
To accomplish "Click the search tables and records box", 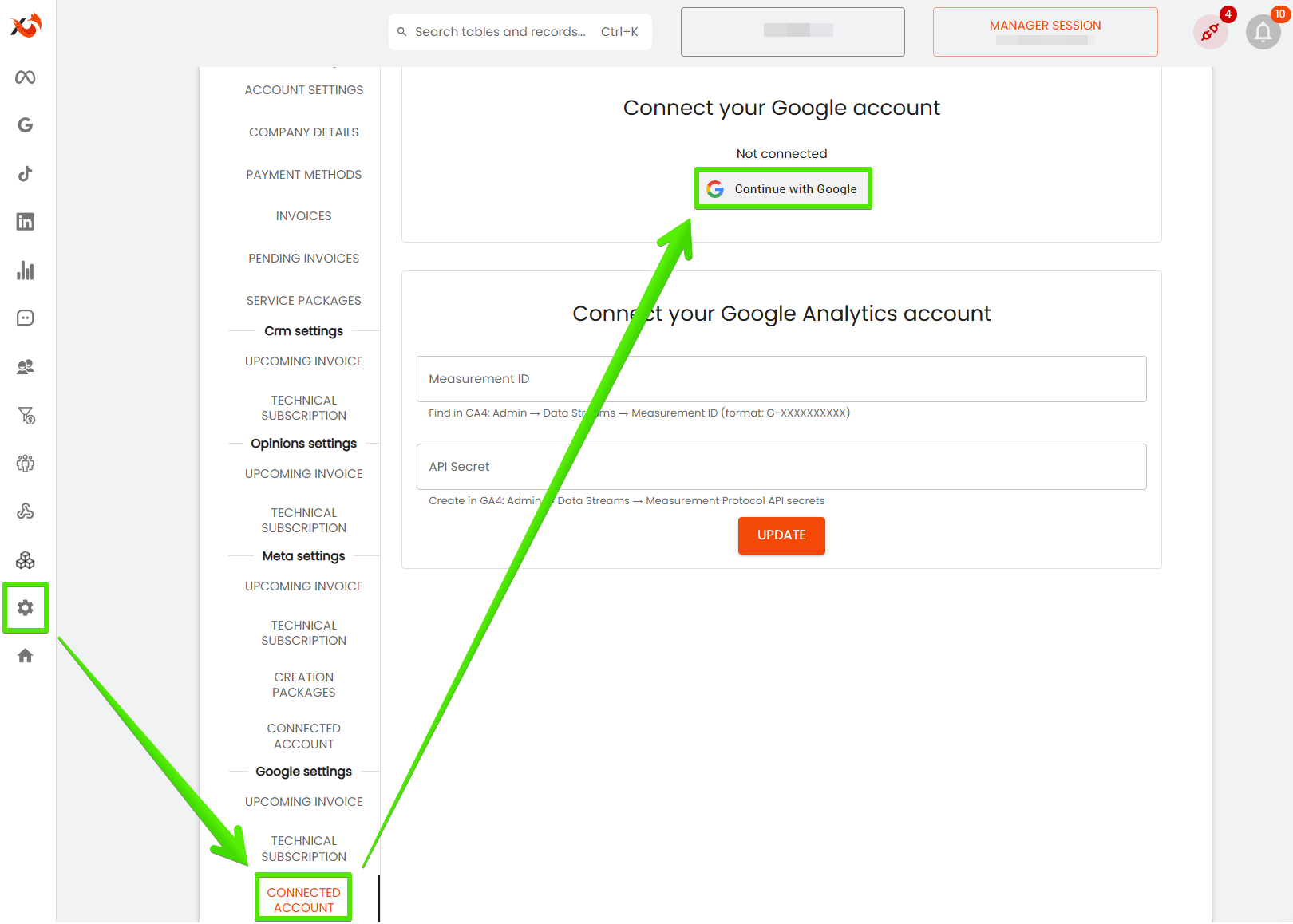I will pos(520,32).
